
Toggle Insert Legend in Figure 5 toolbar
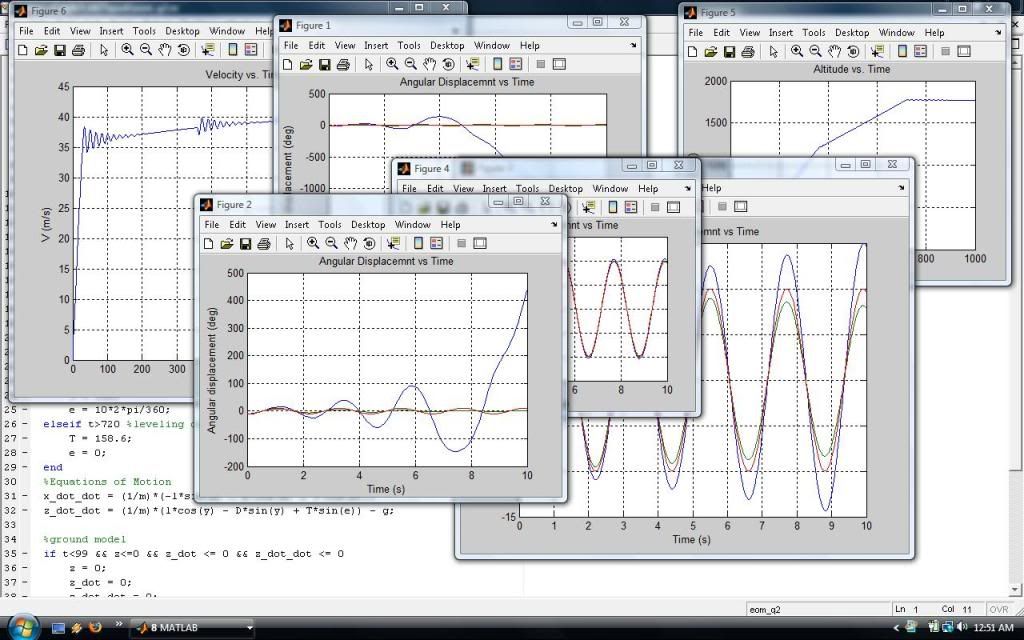(x=919, y=51)
